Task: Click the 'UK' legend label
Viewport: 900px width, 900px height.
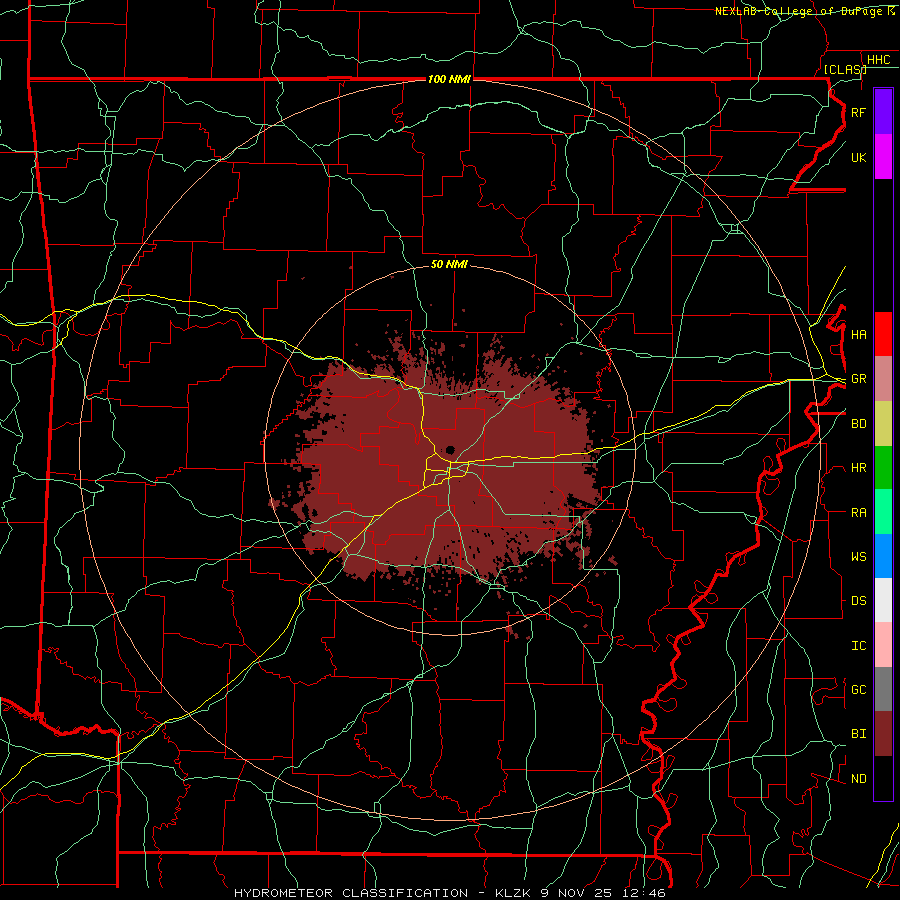Action: (x=858, y=157)
